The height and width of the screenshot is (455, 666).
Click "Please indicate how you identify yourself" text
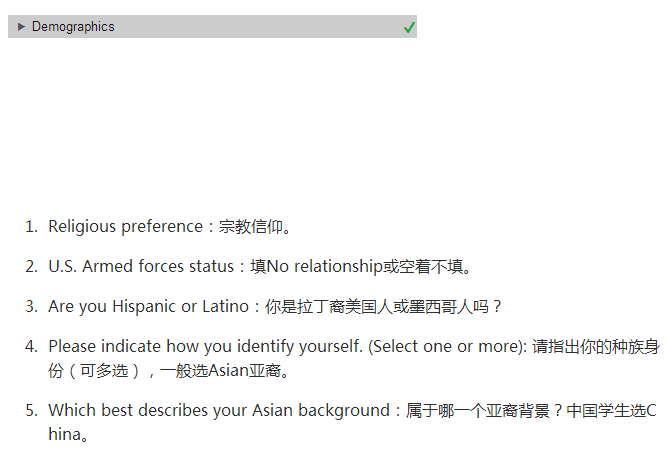point(206,347)
